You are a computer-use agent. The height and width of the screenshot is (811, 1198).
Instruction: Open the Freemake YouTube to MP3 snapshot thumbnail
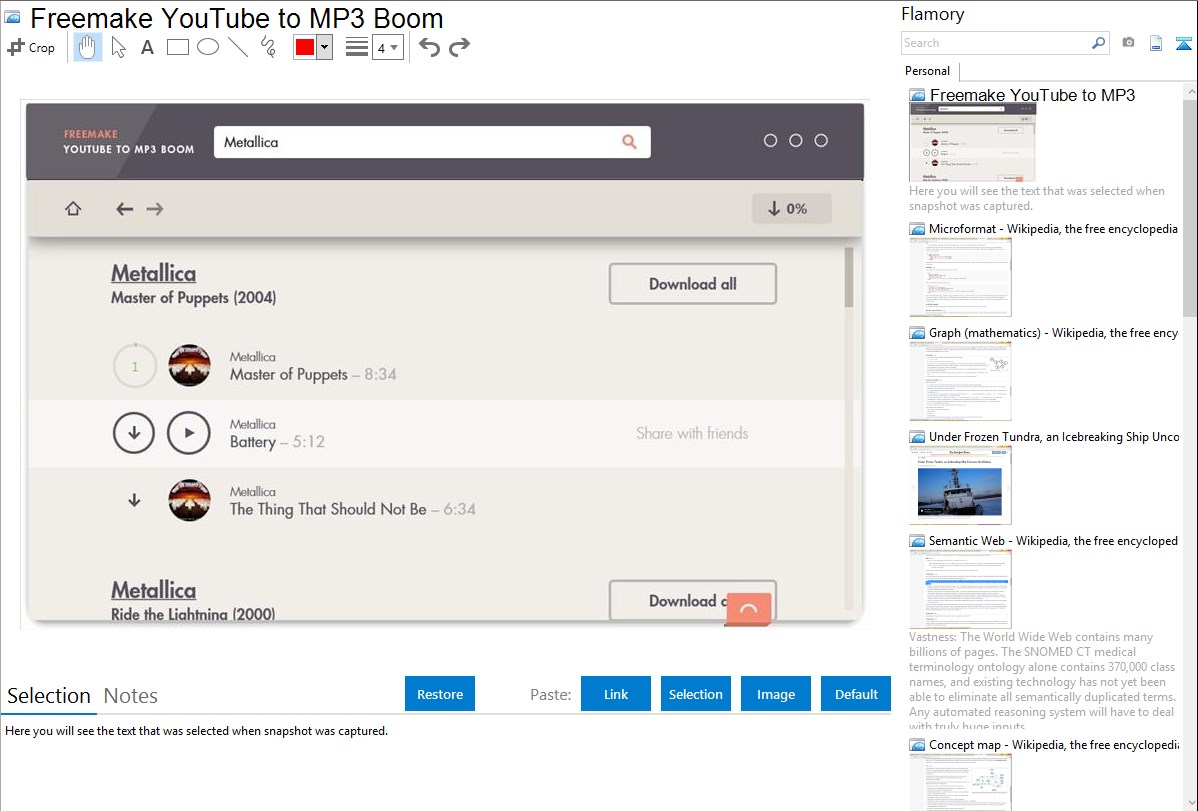(973, 144)
